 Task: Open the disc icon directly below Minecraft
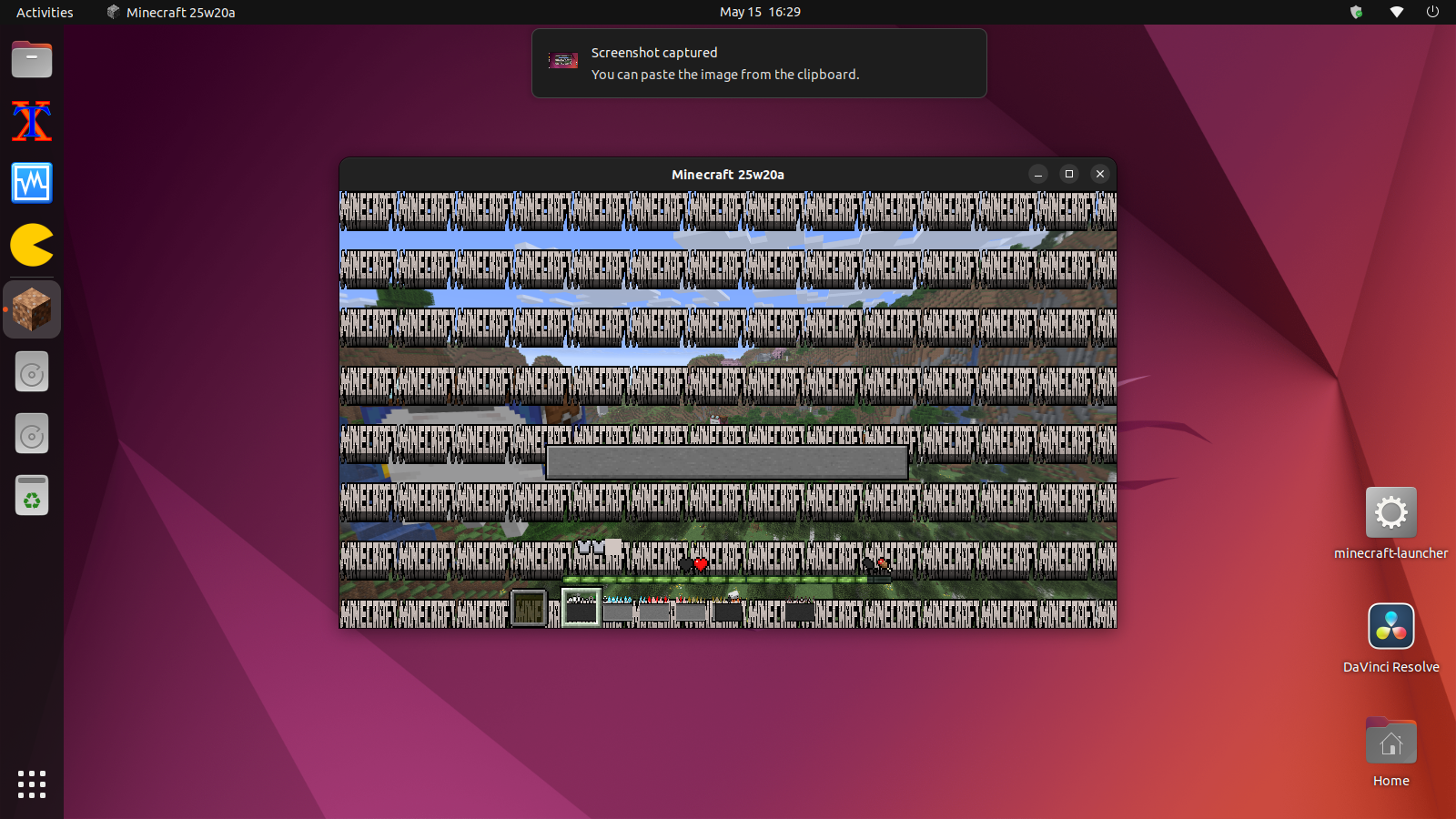click(32, 372)
